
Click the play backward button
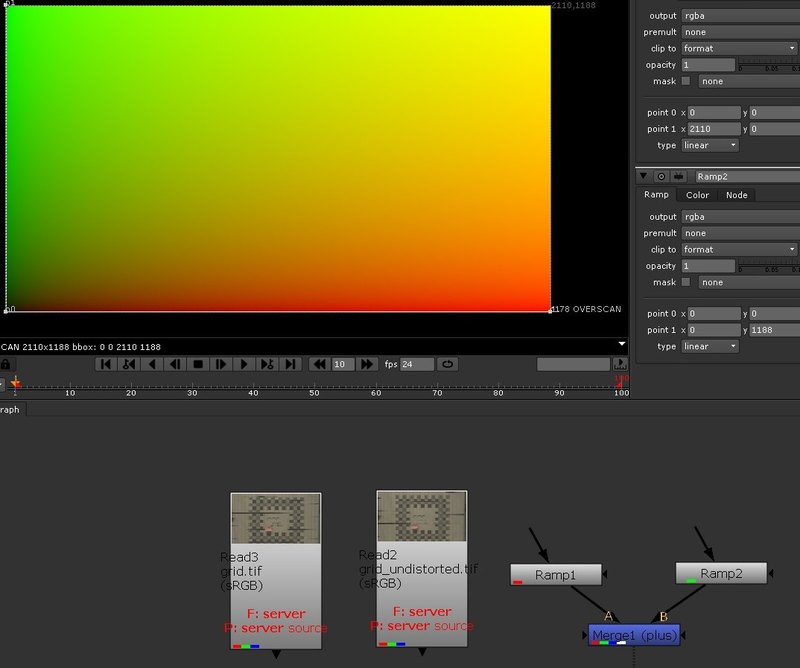click(x=152, y=364)
